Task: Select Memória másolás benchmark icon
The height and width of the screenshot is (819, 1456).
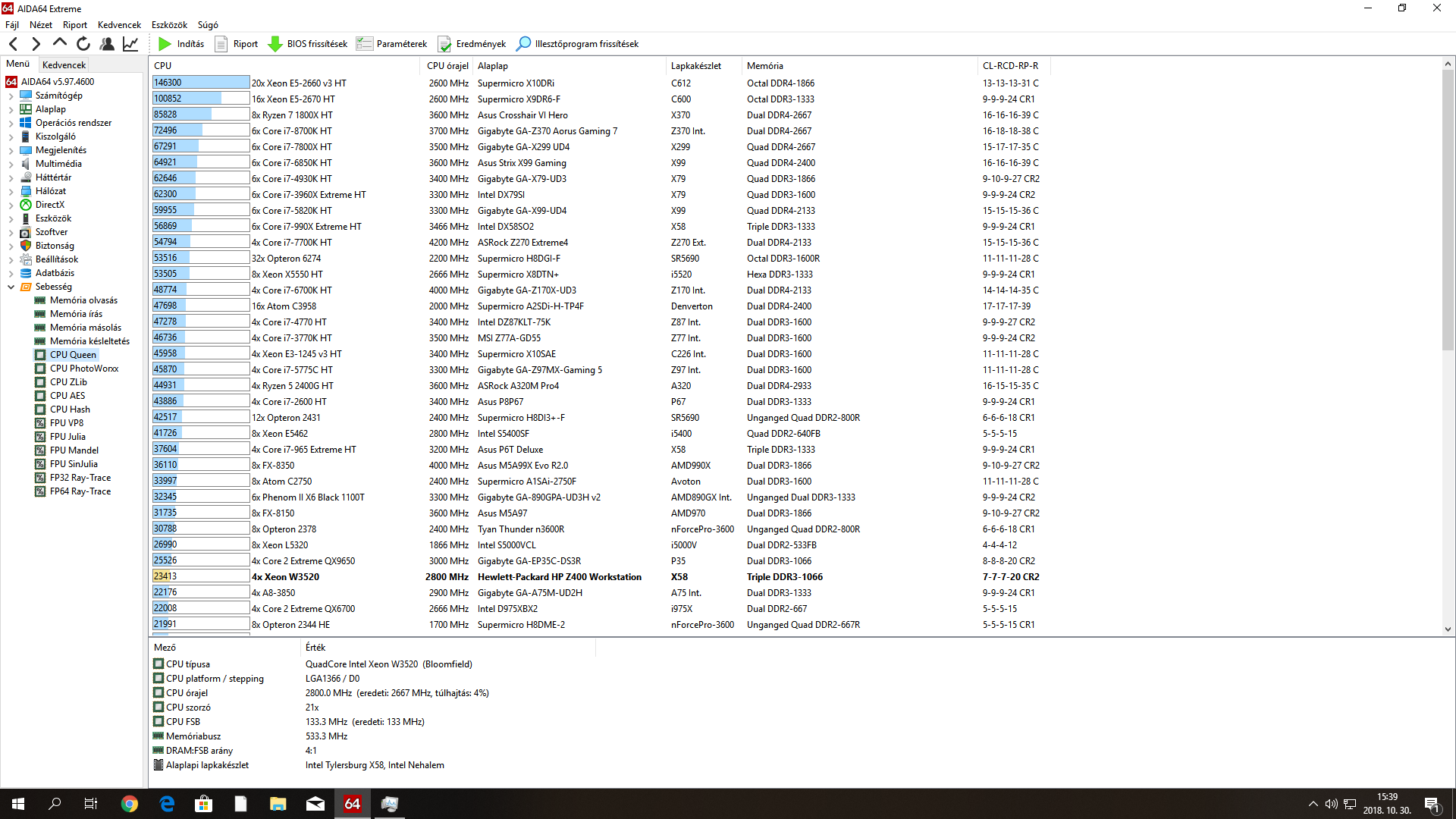Action: pyautogui.click(x=40, y=328)
